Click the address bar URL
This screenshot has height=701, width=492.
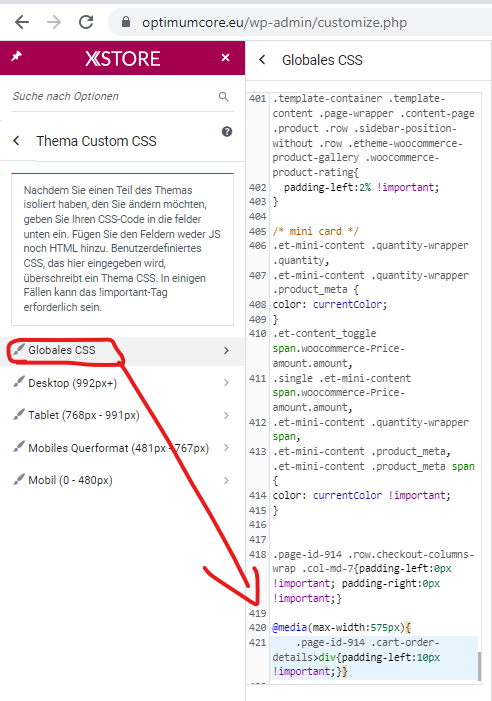point(274,22)
